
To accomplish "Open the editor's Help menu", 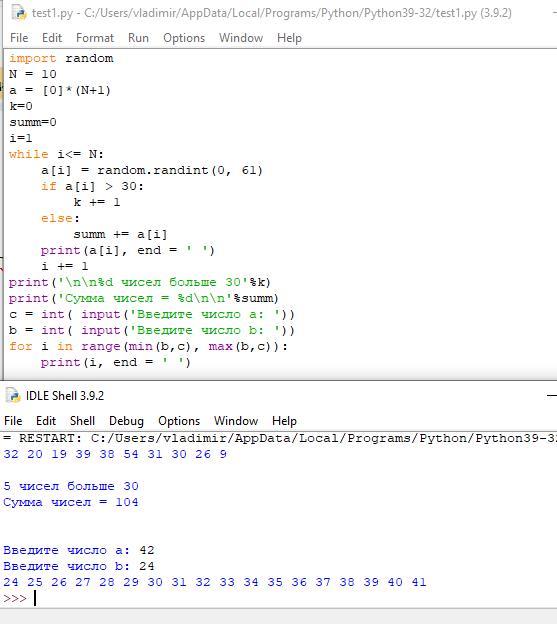I will pos(289,38).
